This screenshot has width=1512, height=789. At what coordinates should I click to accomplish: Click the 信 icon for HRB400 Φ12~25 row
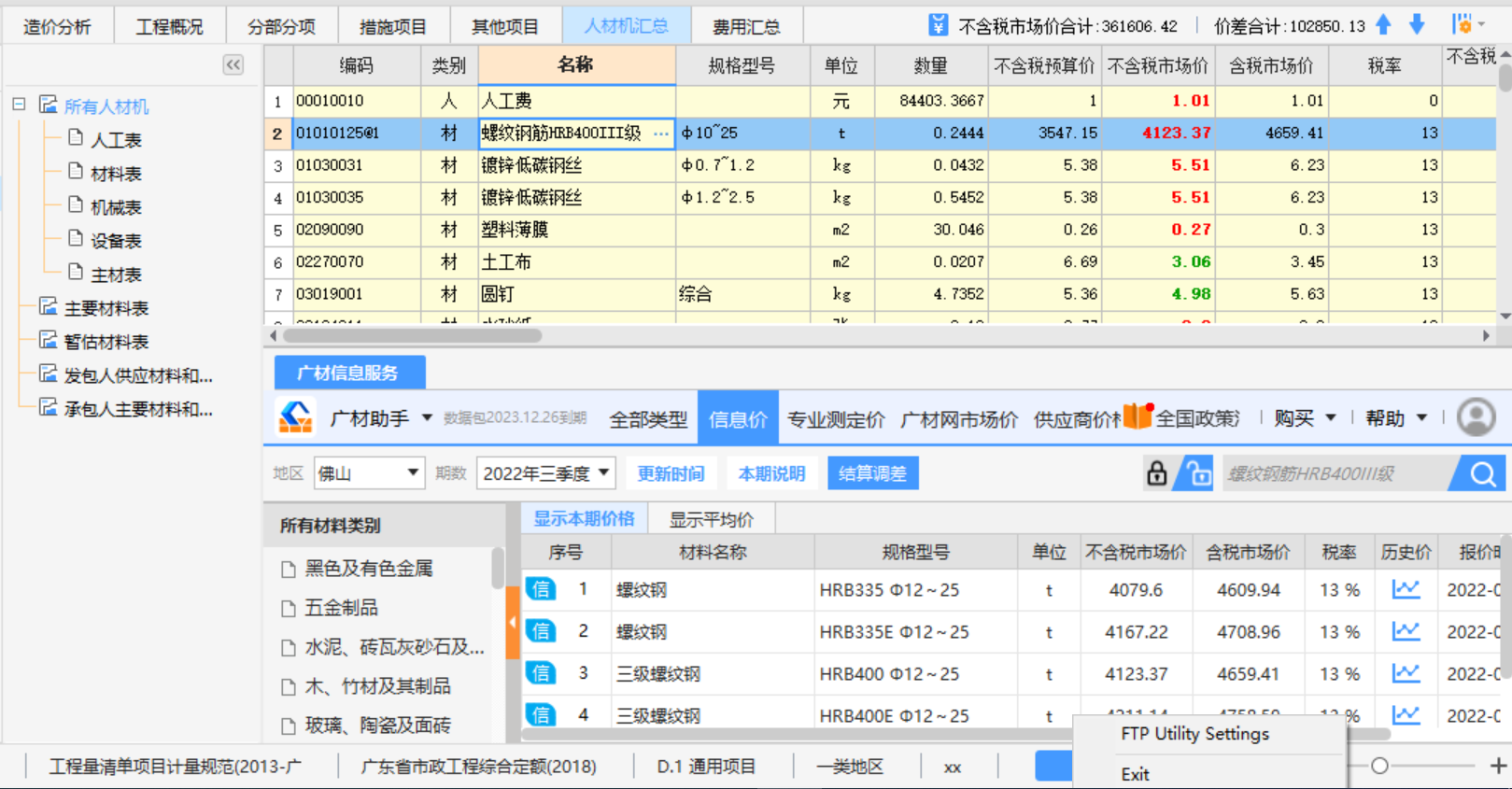coord(541,673)
